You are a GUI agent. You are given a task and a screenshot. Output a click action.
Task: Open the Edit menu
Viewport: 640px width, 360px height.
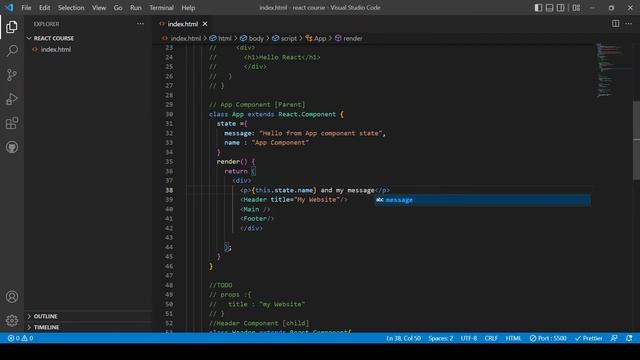click(x=44, y=8)
